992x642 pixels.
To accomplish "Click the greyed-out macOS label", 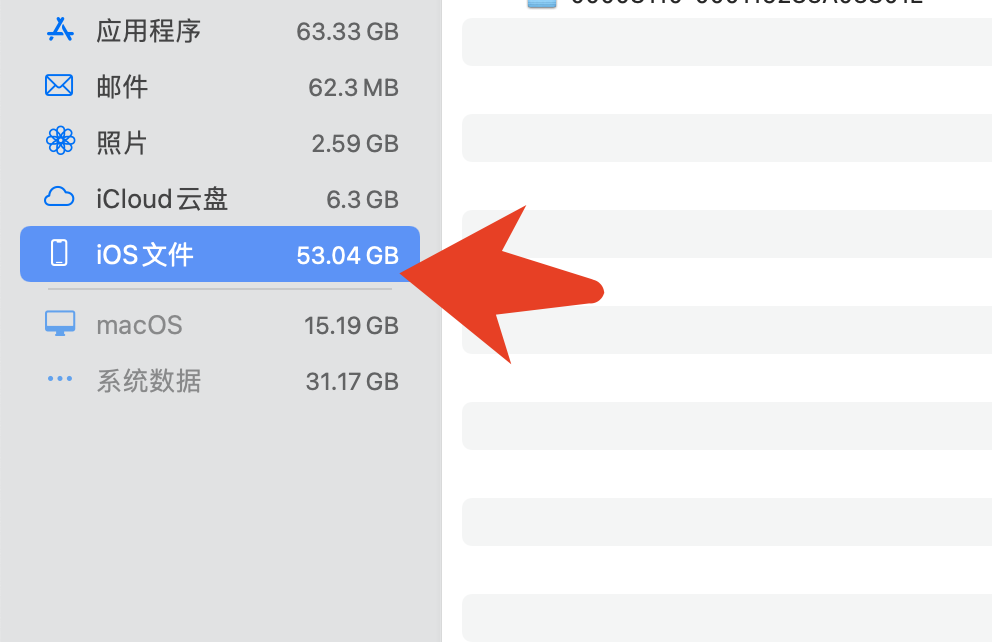I will 139,325.
